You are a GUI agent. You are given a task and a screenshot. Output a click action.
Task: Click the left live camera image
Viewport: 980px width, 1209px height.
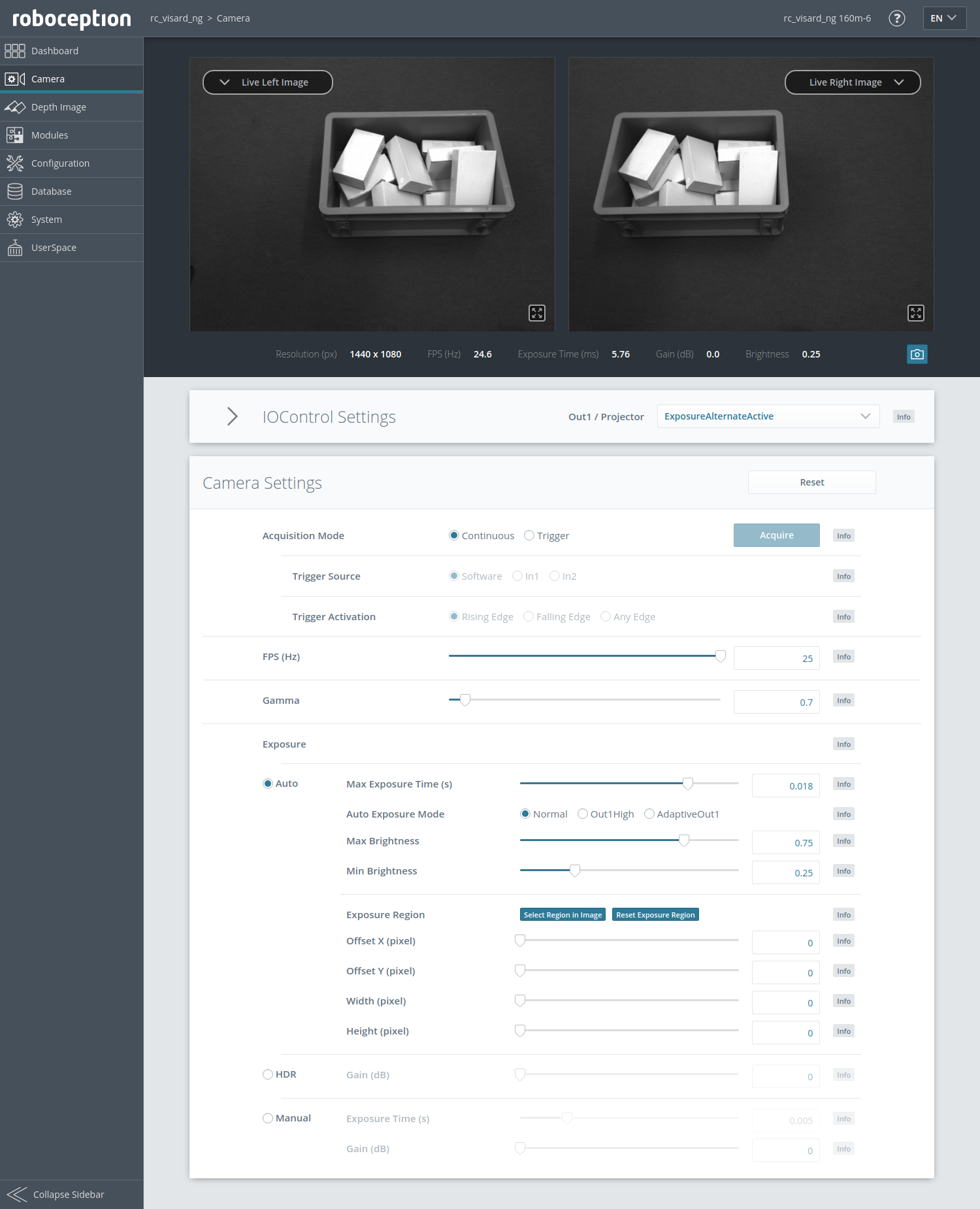(x=372, y=194)
